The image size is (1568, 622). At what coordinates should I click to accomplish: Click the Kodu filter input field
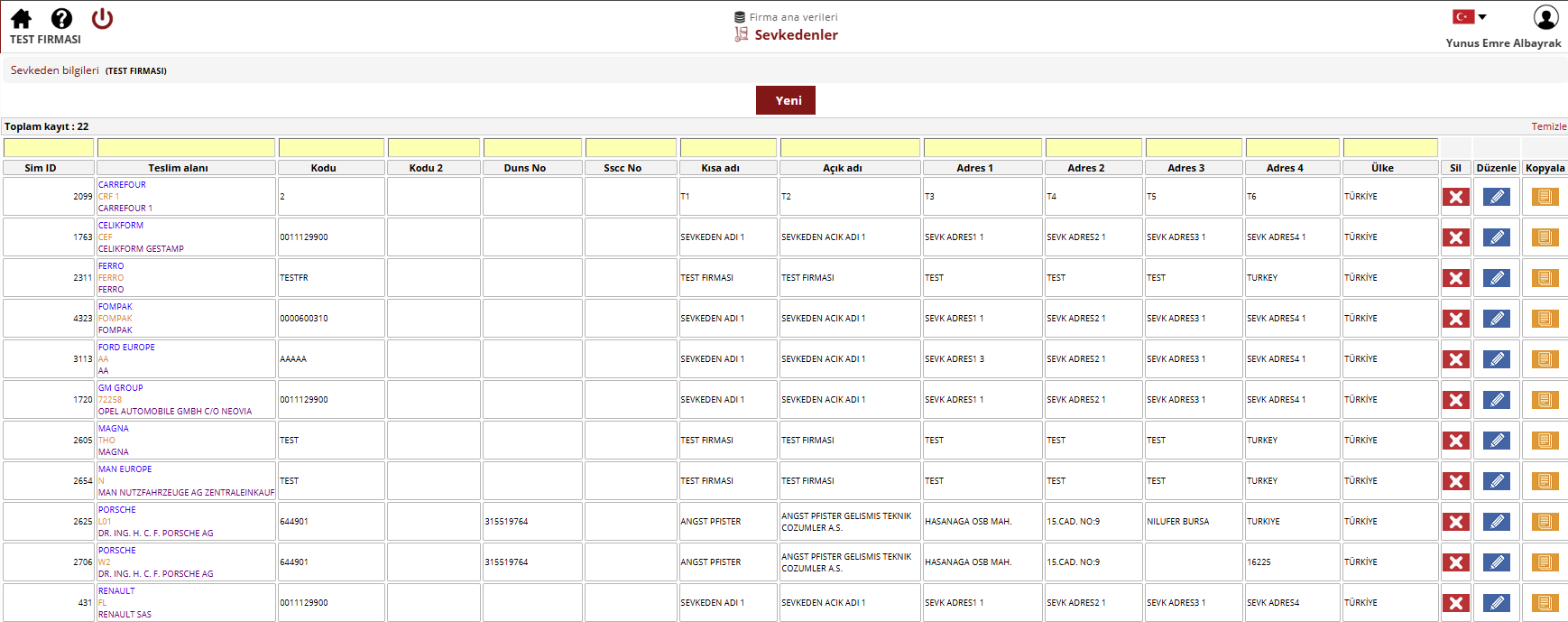point(331,147)
